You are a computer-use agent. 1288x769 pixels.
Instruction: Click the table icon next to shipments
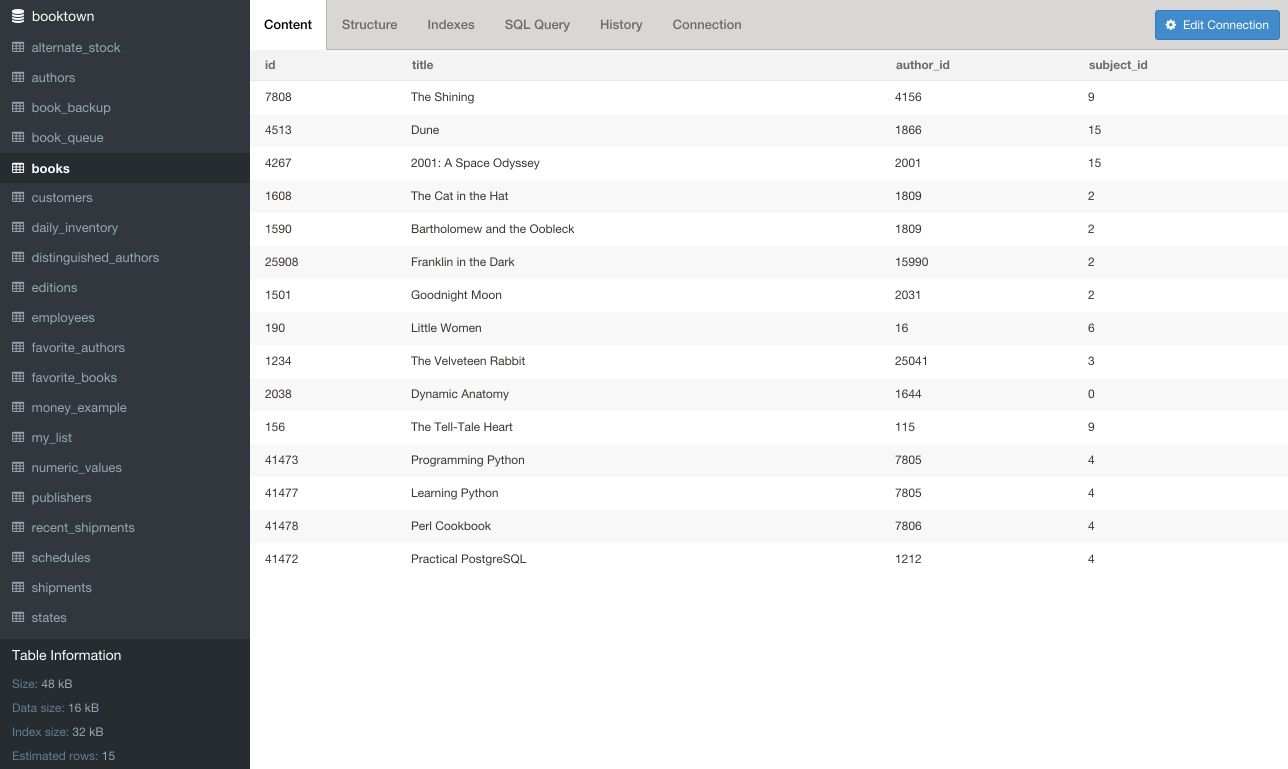[x=18, y=588]
